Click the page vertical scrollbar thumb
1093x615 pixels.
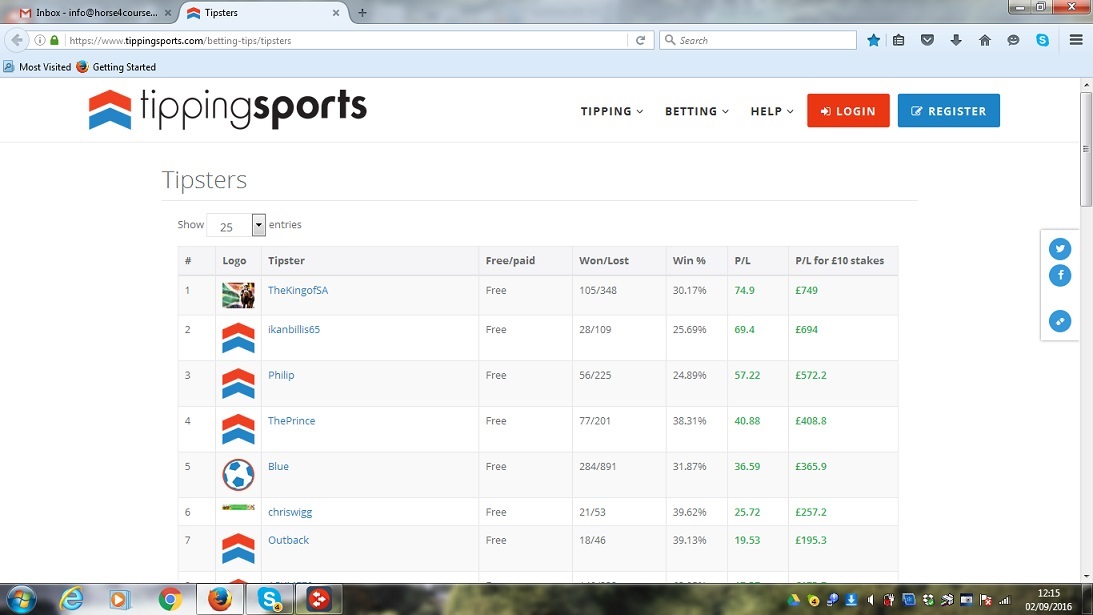(1085, 149)
